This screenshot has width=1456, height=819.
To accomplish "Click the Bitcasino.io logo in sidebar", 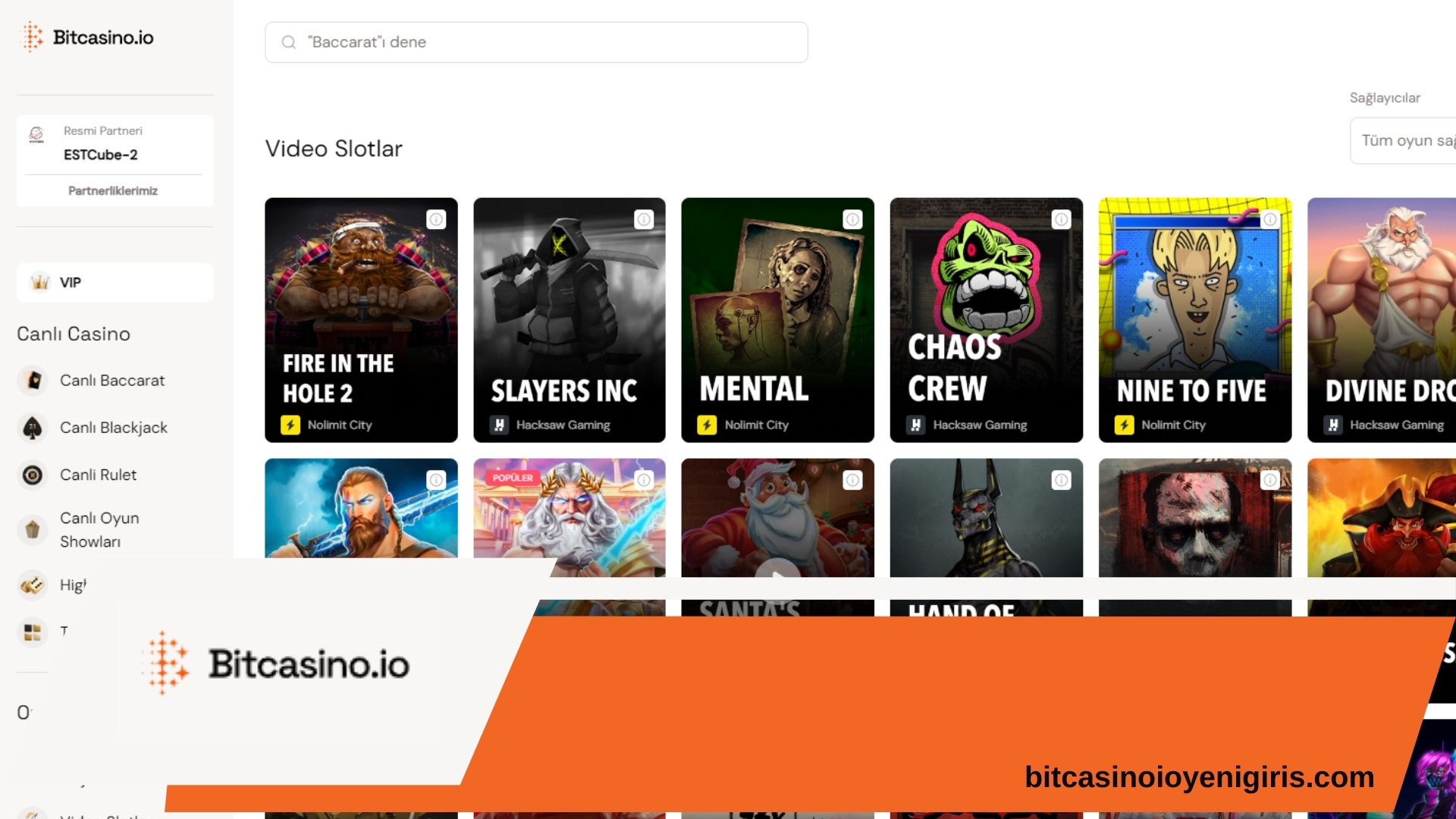I will coord(86,37).
